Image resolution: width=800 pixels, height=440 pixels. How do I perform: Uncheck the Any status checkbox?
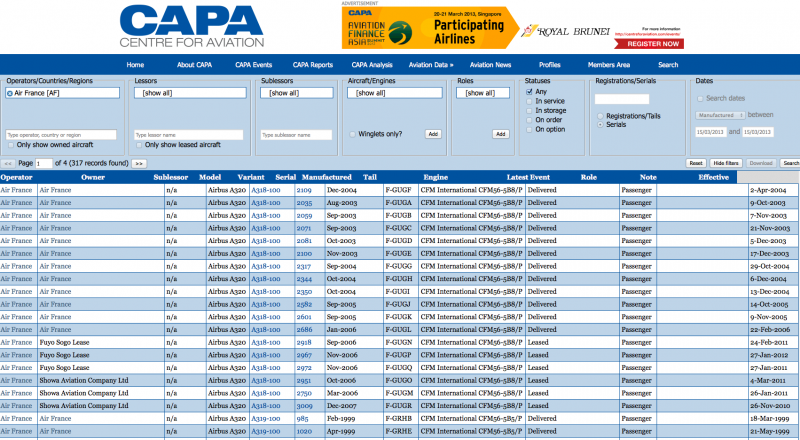tap(529, 92)
